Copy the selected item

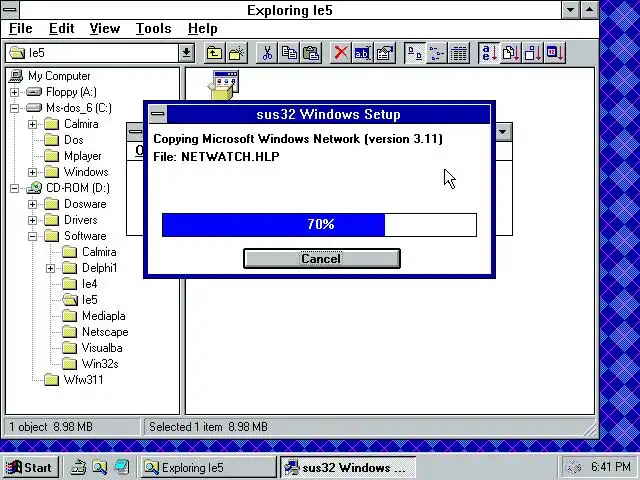[x=289, y=53]
